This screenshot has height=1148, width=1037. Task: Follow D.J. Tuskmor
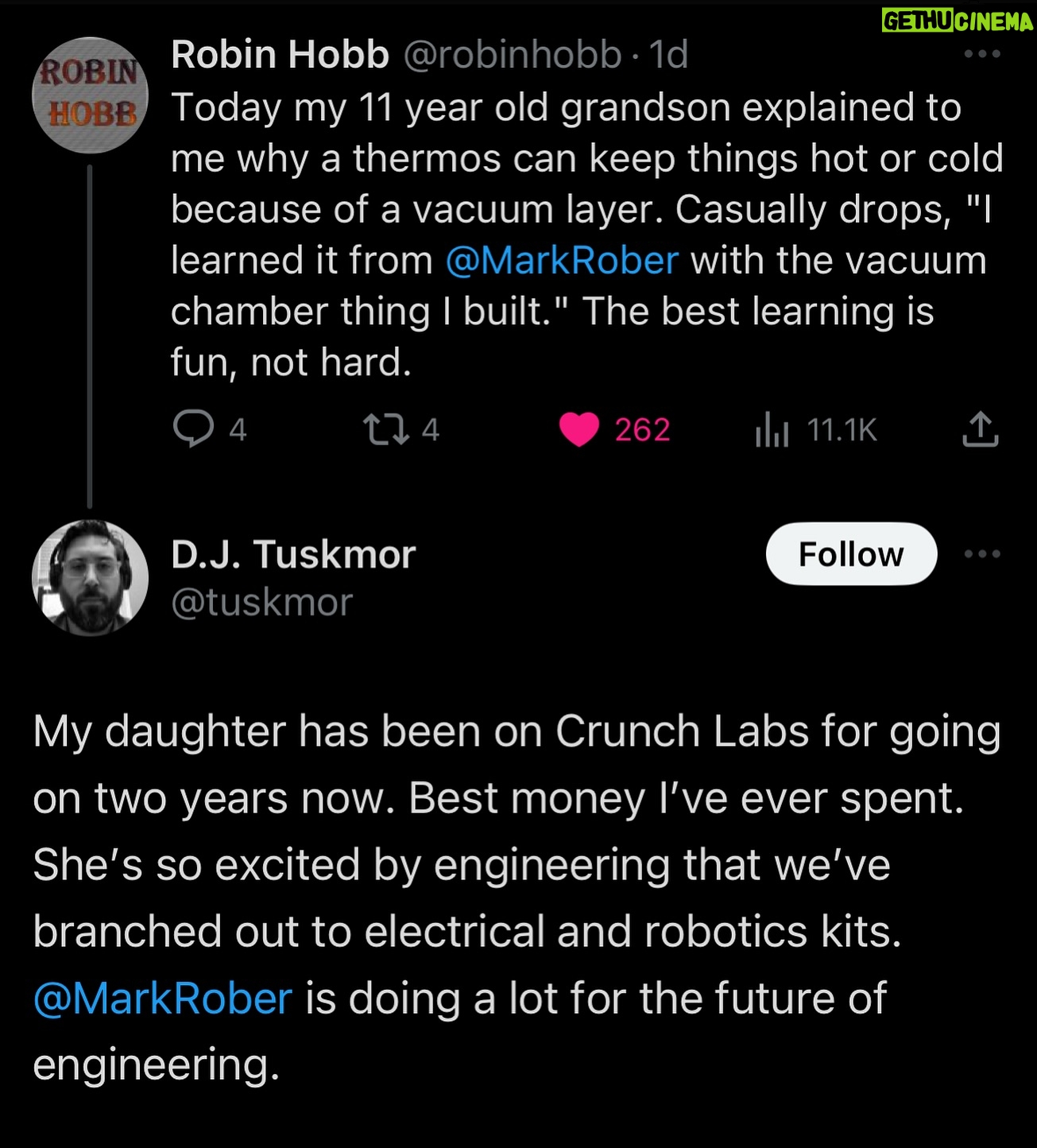pos(851,554)
